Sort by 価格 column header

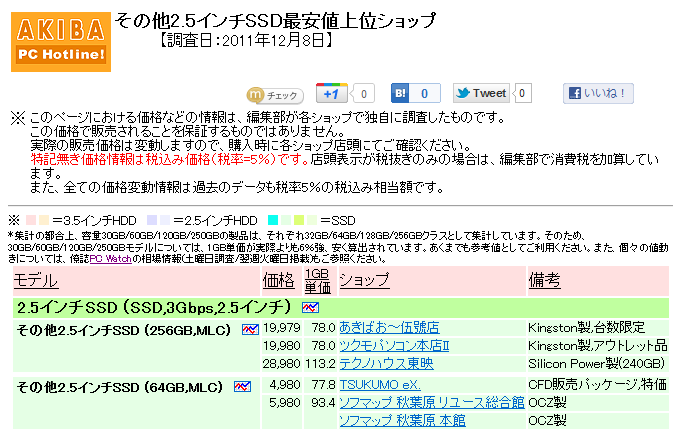[278, 281]
